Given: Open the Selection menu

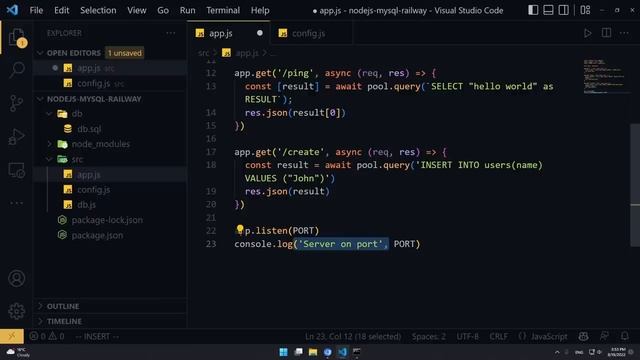Looking at the screenshot, I should (98, 10).
